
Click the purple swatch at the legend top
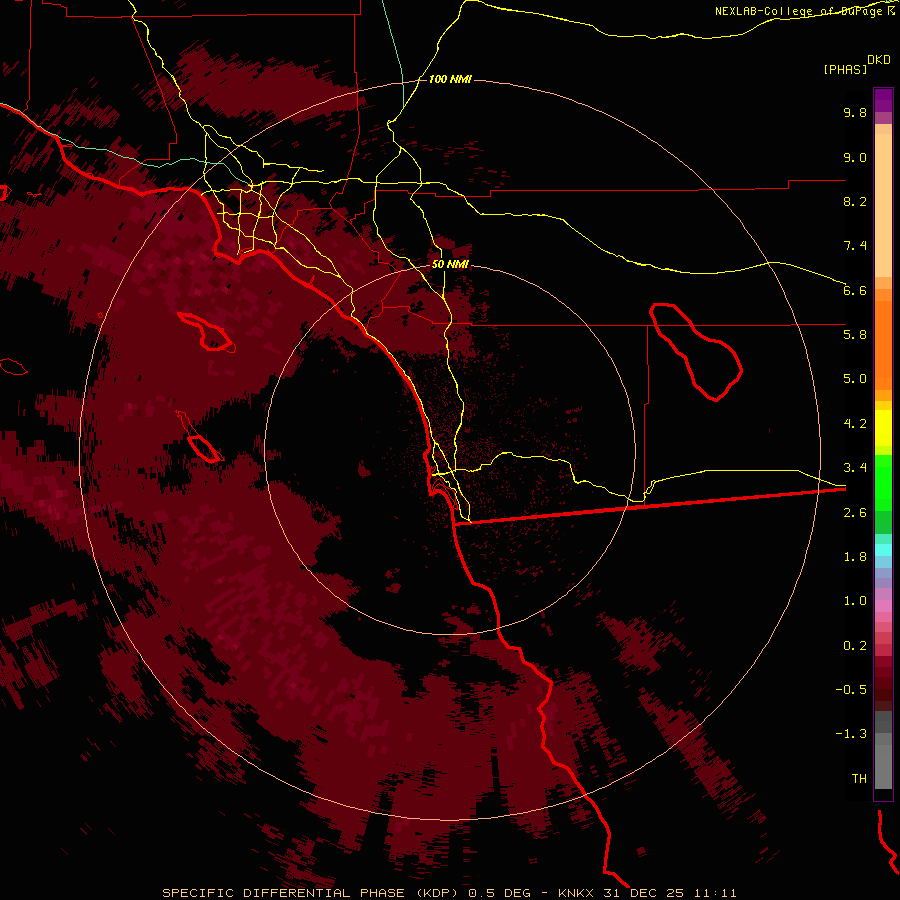[883, 100]
